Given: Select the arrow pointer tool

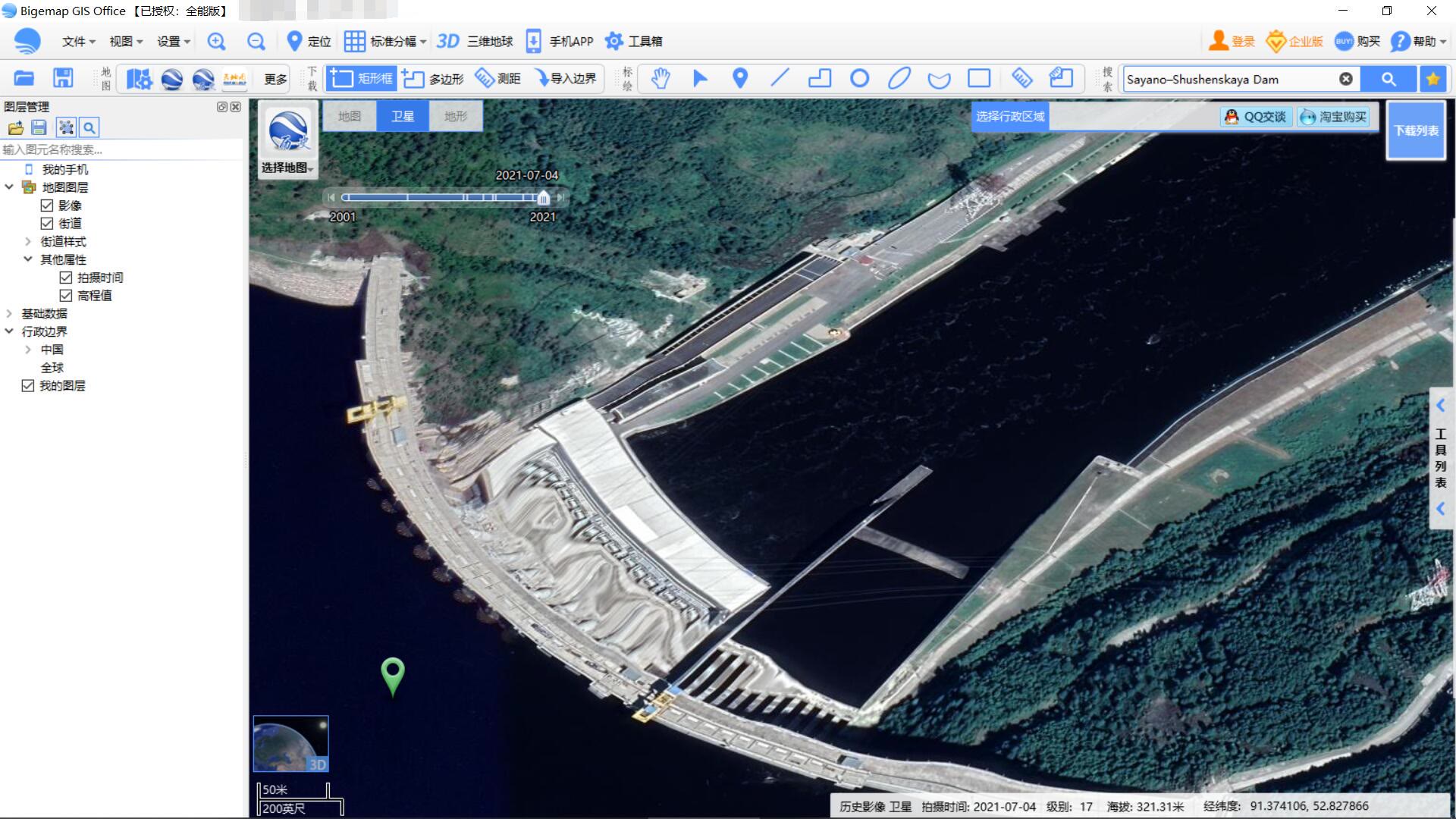Looking at the screenshot, I should tap(700, 78).
